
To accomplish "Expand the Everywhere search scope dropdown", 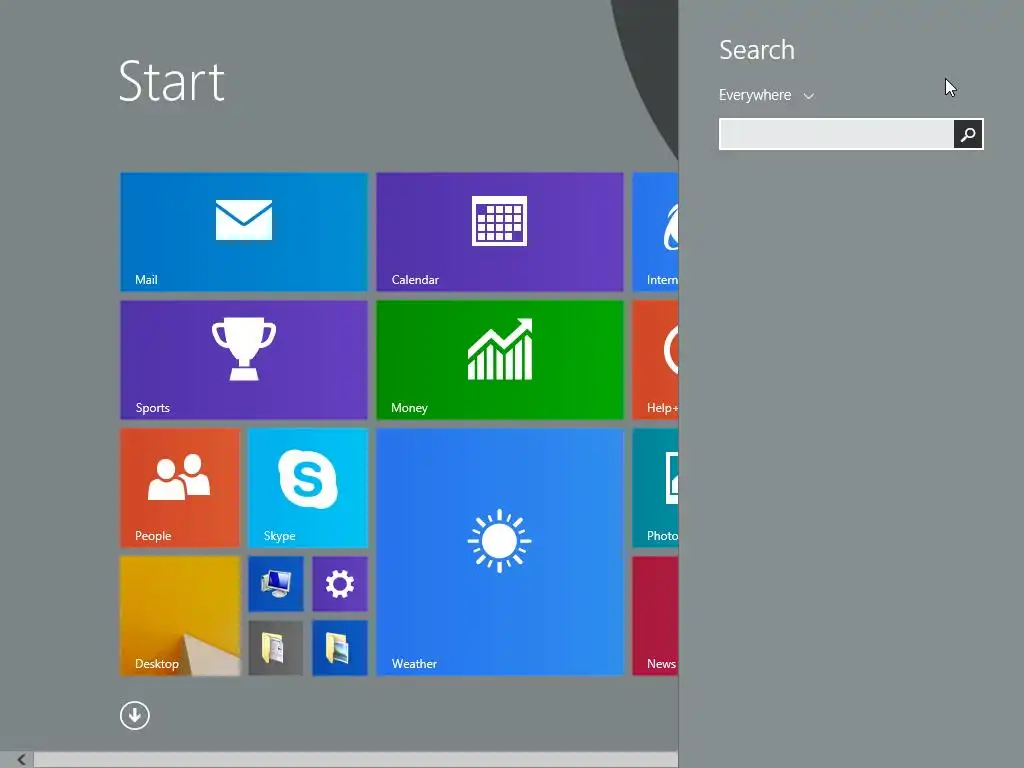I will [x=767, y=95].
